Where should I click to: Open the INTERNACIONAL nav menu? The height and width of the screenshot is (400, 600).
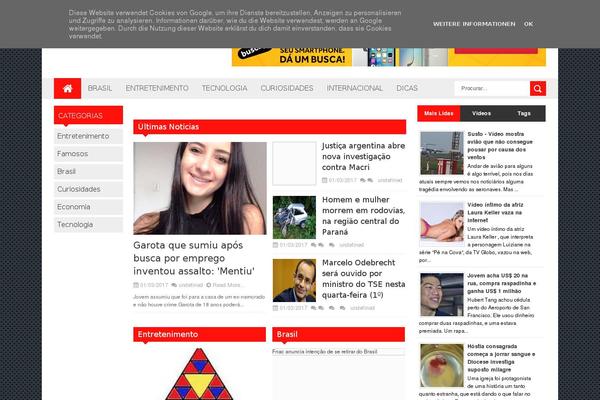[x=355, y=88]
